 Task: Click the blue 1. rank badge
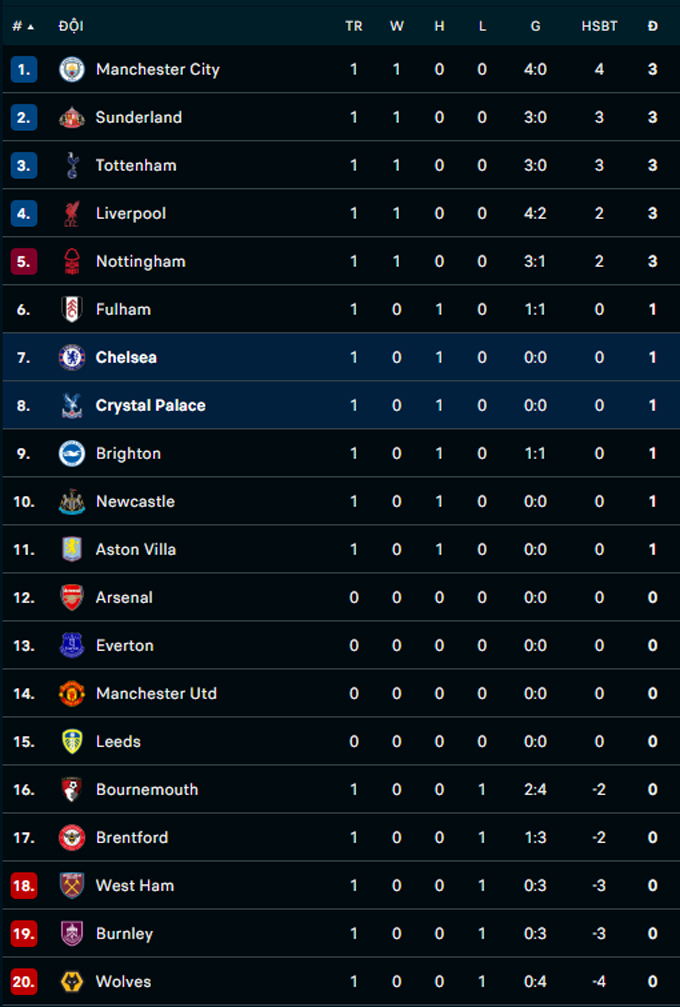coord(24,69)
